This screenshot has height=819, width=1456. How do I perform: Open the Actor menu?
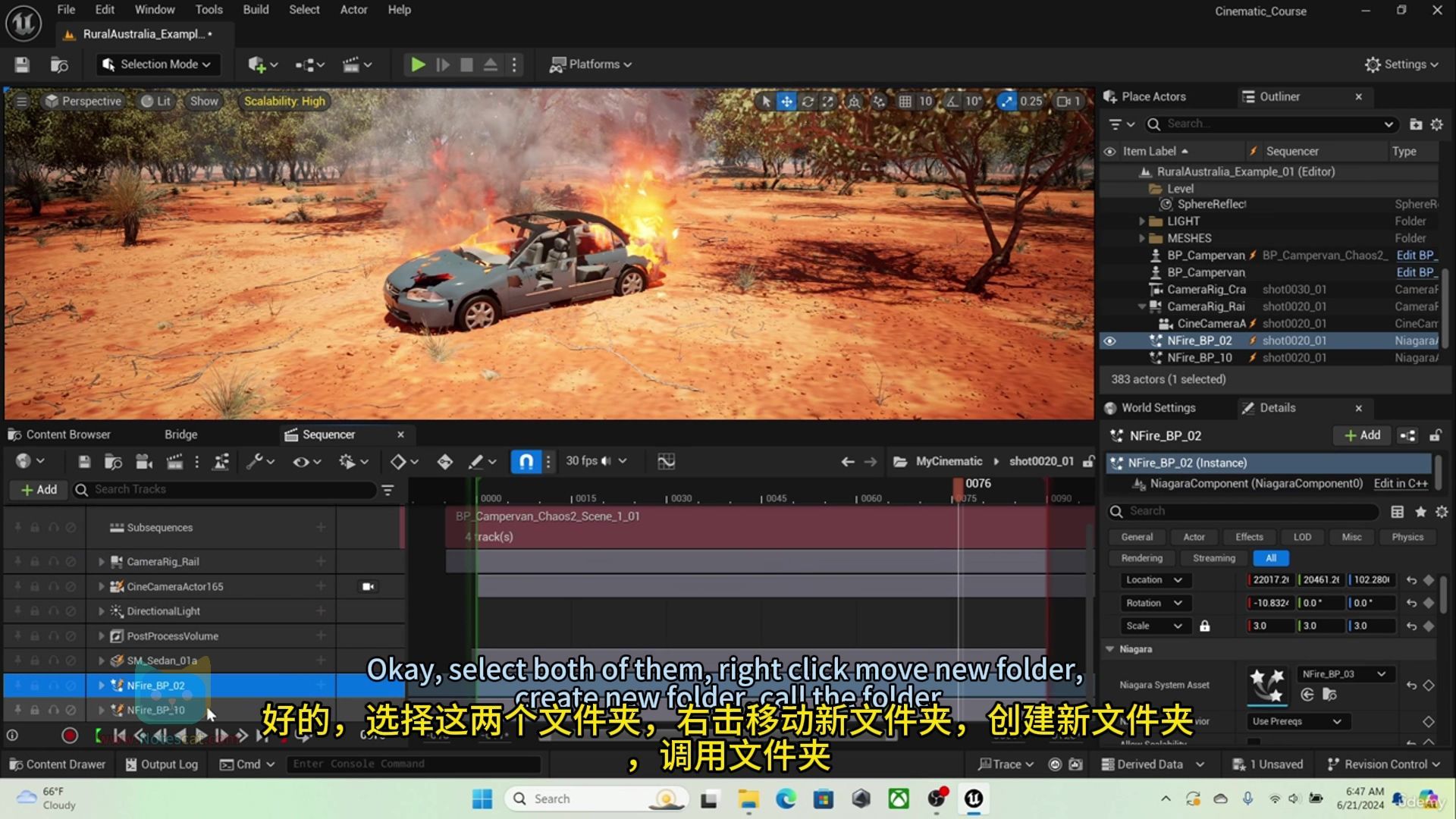pos(353,10)
